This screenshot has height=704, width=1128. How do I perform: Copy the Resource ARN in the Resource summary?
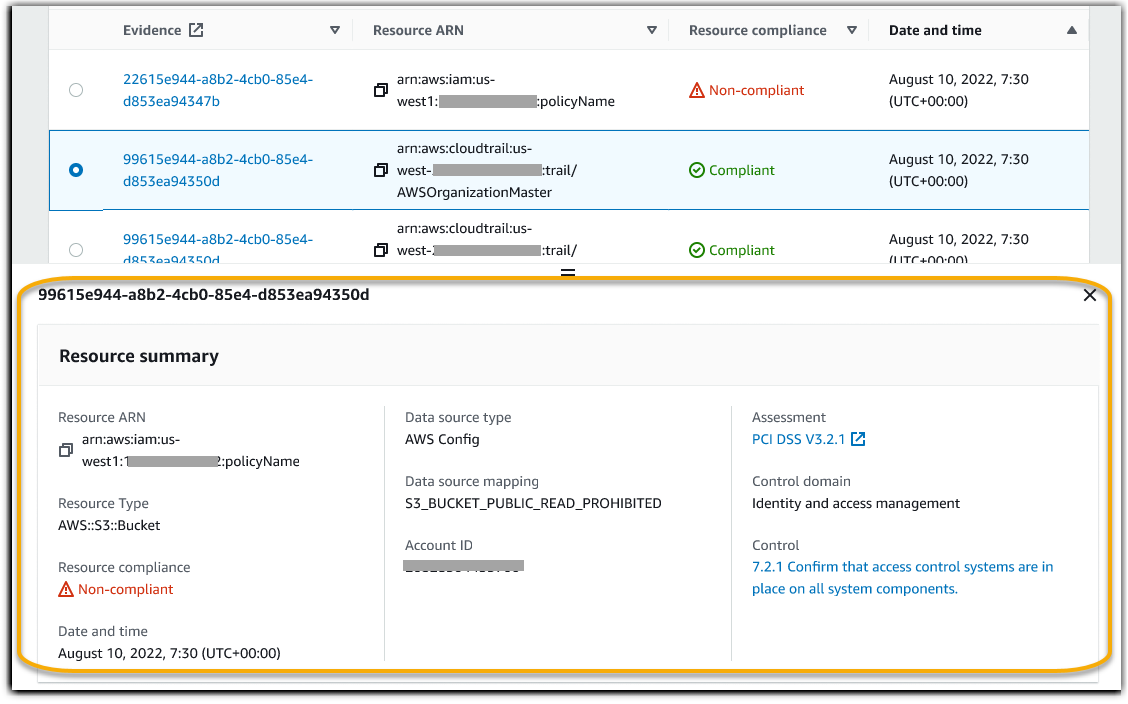click(x=66, y=450)
